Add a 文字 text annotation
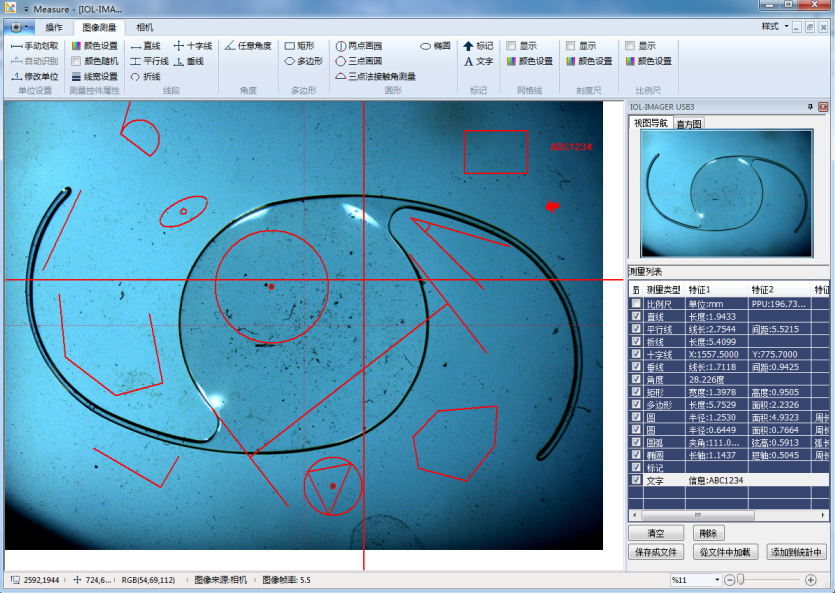Image resolution: width=835 pixels, height=593 pixels. pyautogui.click(x=478, y=61)
